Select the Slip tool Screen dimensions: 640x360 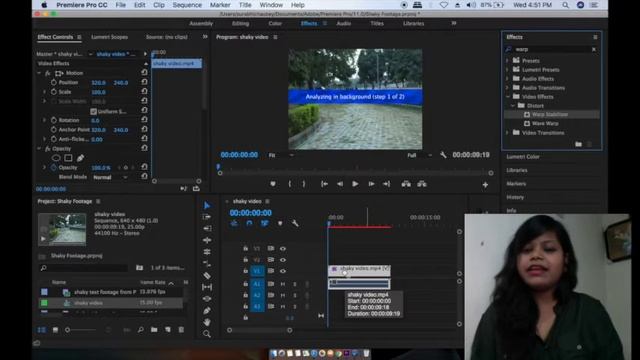click(207, 287)
